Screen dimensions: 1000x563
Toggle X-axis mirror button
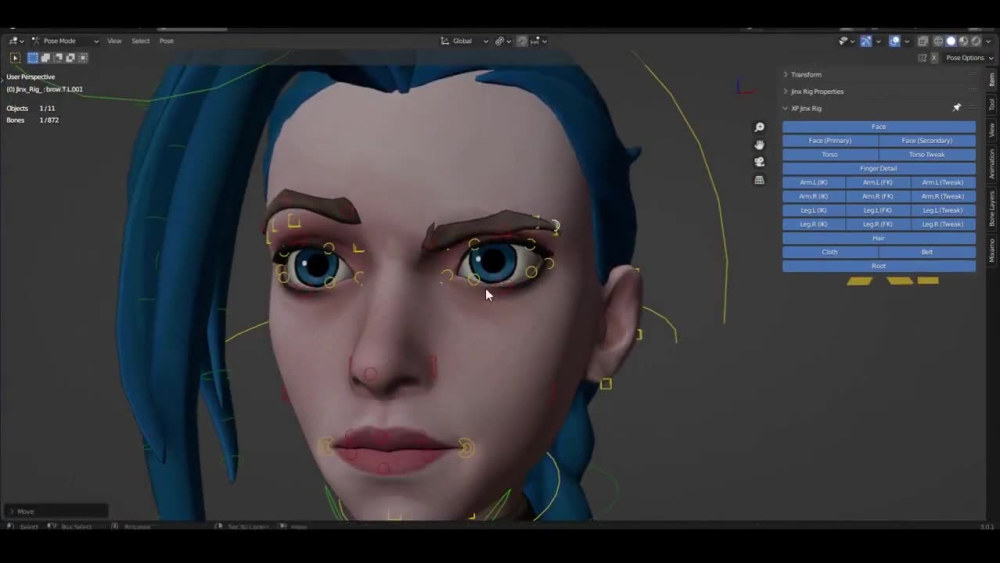[934, 58]
